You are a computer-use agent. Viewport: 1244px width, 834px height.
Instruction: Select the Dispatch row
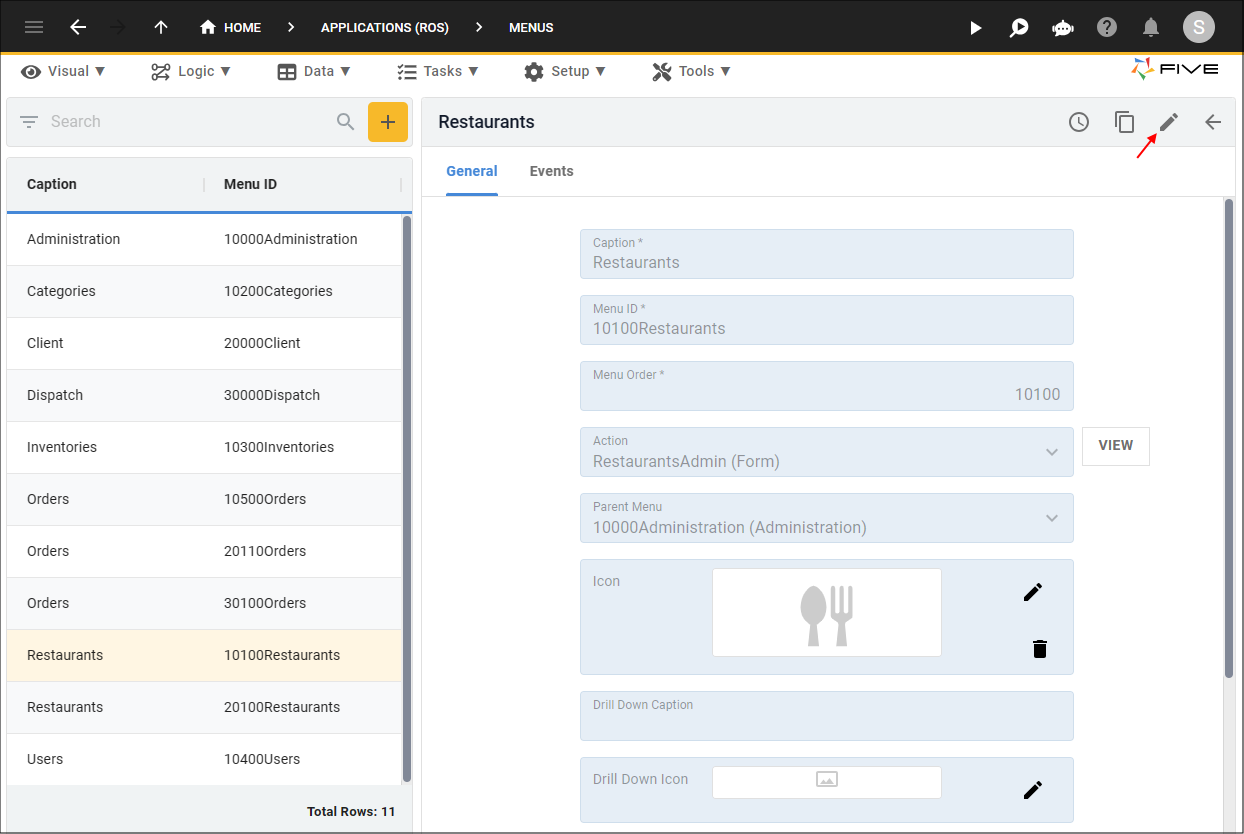[x=204, y=395]
